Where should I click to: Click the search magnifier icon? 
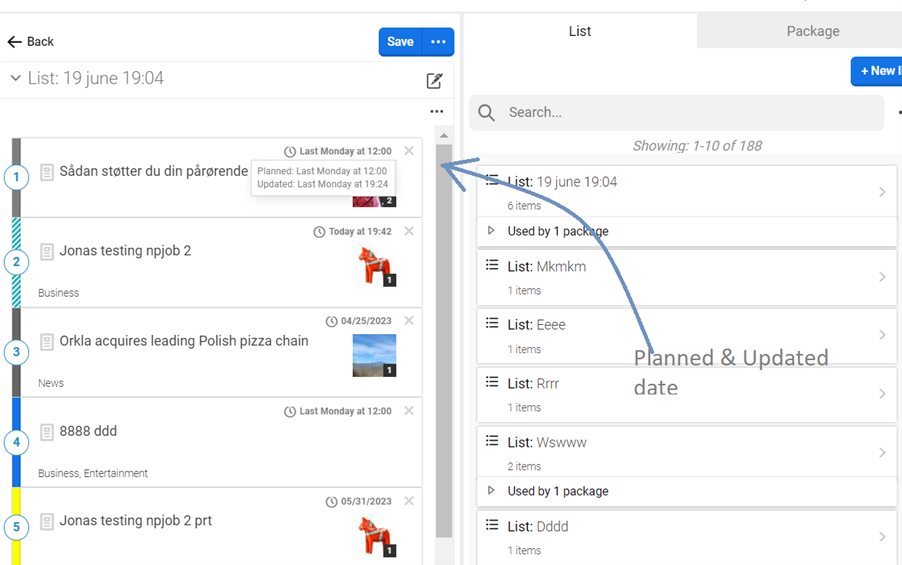click(x=487, y=113)
